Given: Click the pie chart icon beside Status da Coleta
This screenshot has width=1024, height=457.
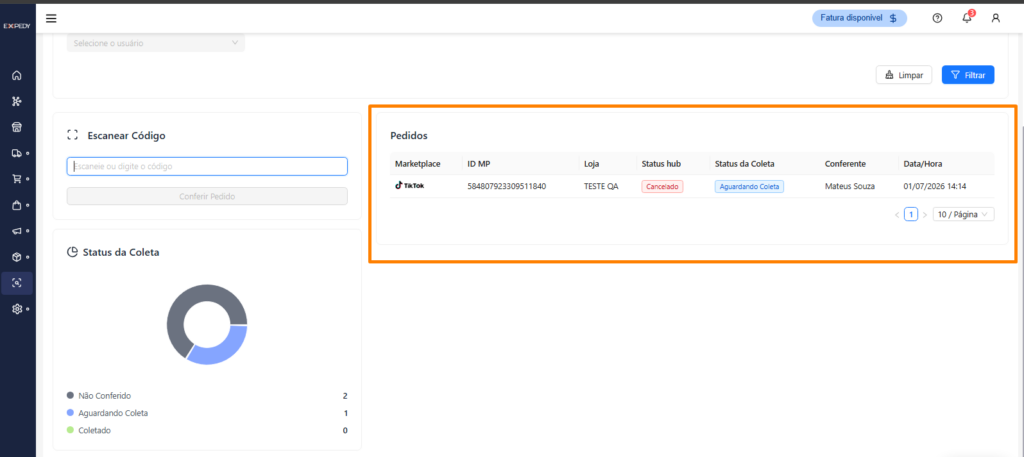Looking at the screenshot, I should (x=72, y=252).
